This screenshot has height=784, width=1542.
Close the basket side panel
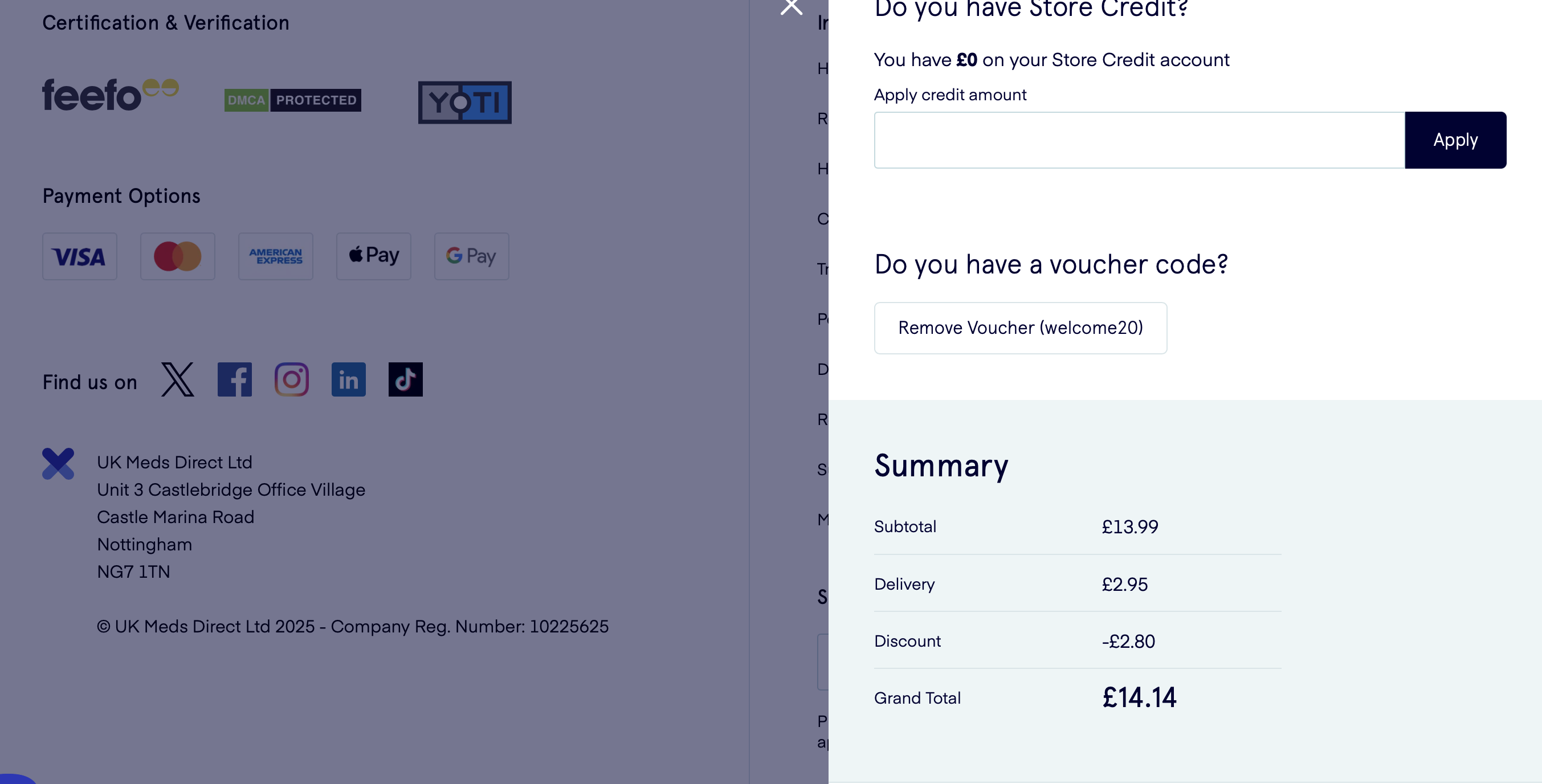coord(792,7)
